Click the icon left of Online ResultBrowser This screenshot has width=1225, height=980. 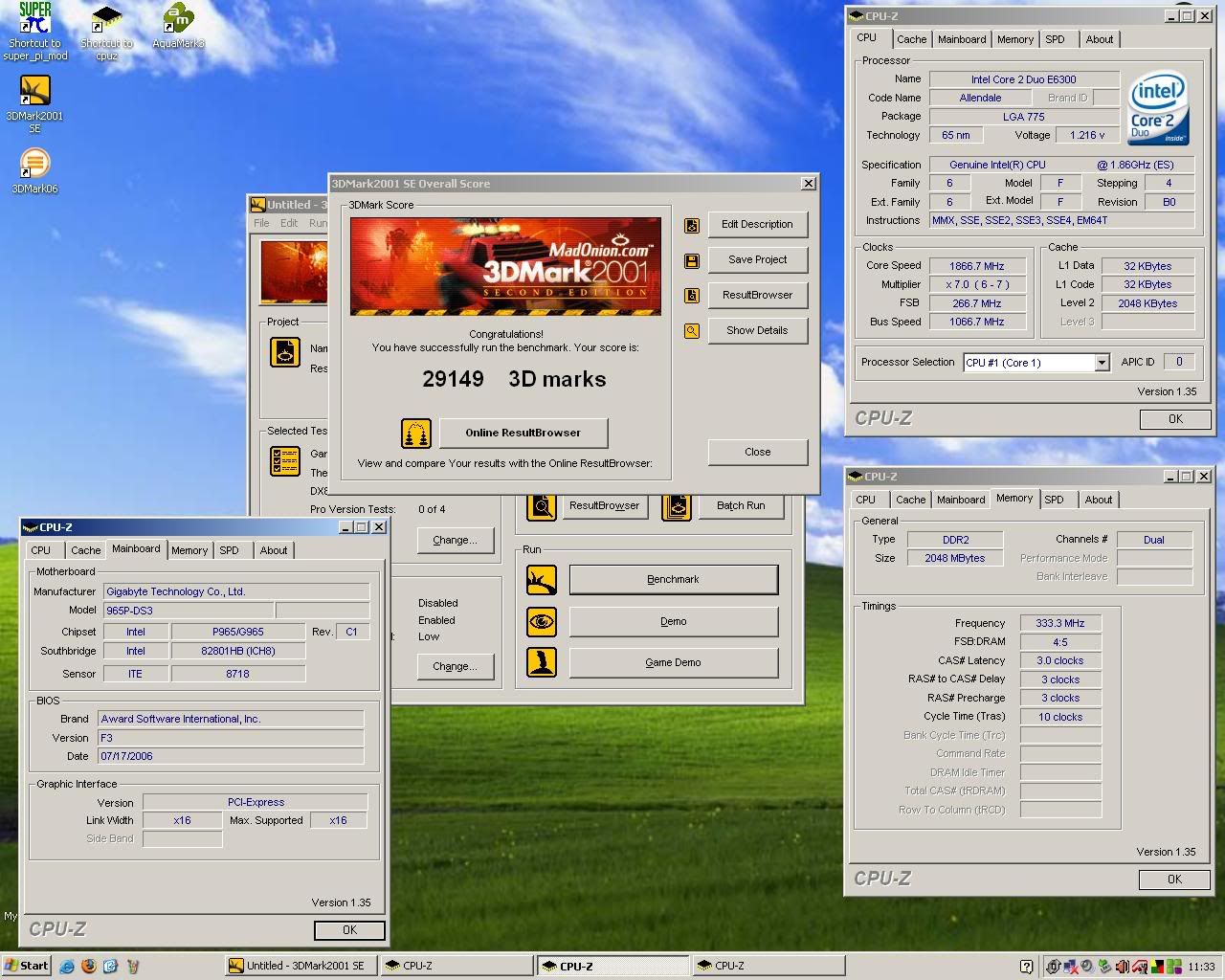[416, 434]
